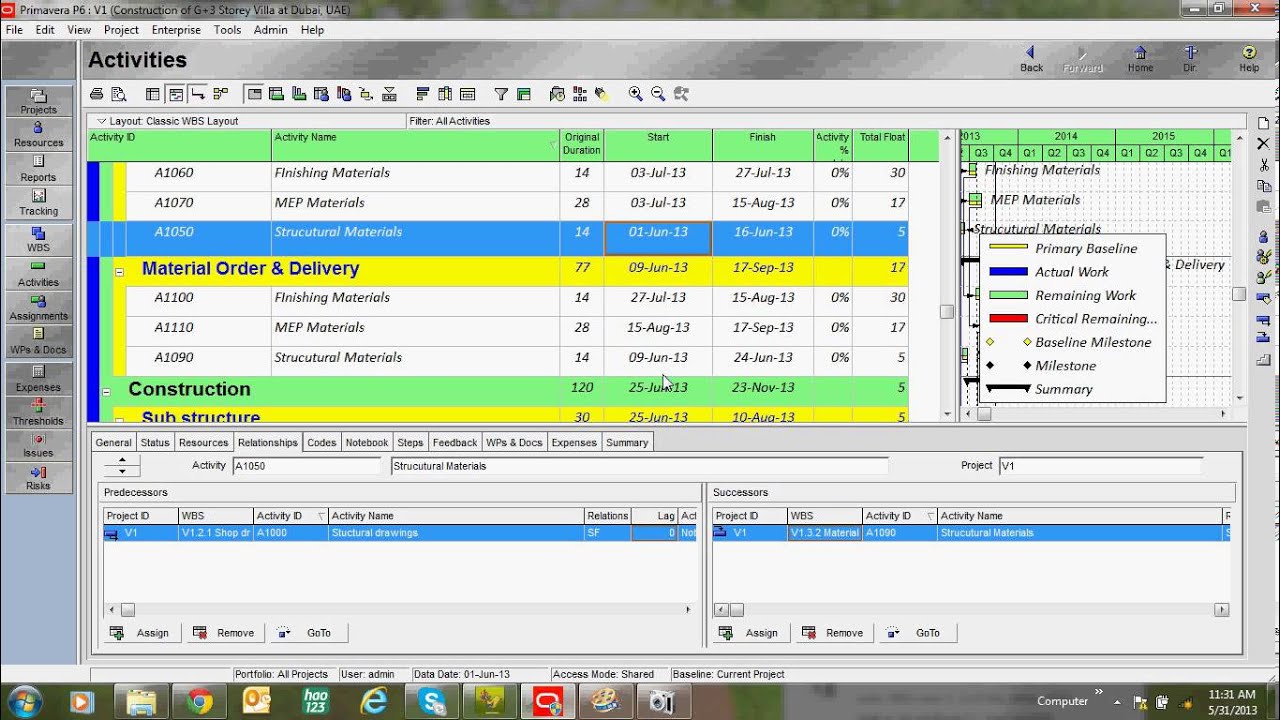Open the Reports sidebar icon
Screen dimensions: 1280x720
38,168
